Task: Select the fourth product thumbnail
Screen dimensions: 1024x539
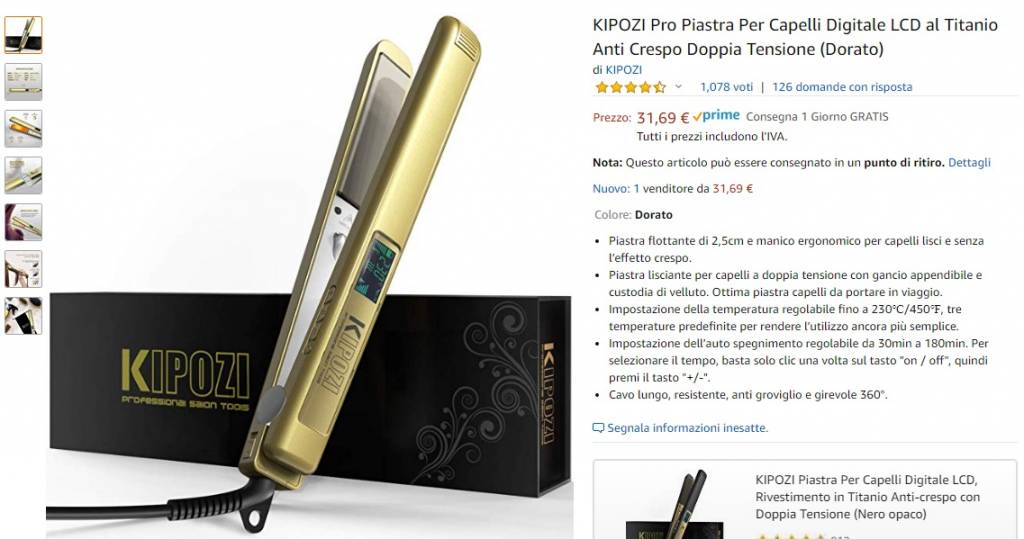Action: pos(24,175)
